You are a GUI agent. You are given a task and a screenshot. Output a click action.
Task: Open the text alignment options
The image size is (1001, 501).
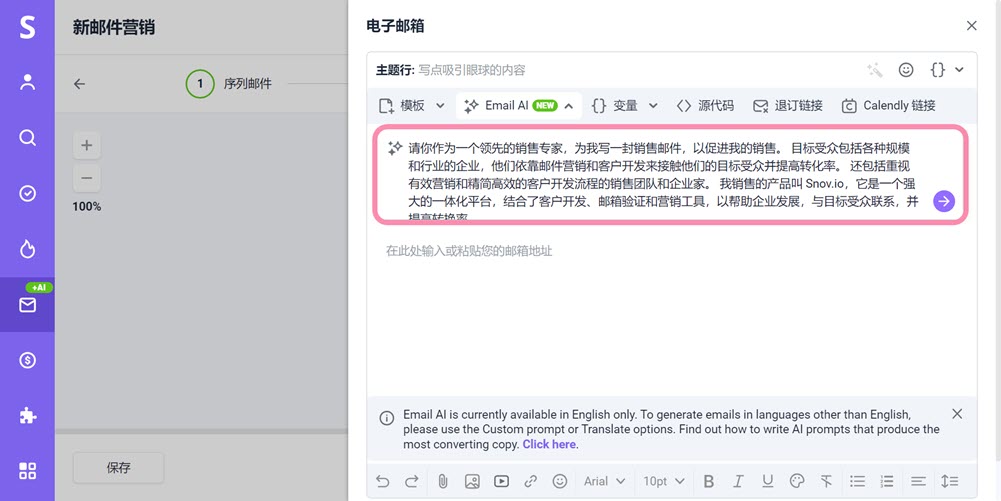[918, 481]
